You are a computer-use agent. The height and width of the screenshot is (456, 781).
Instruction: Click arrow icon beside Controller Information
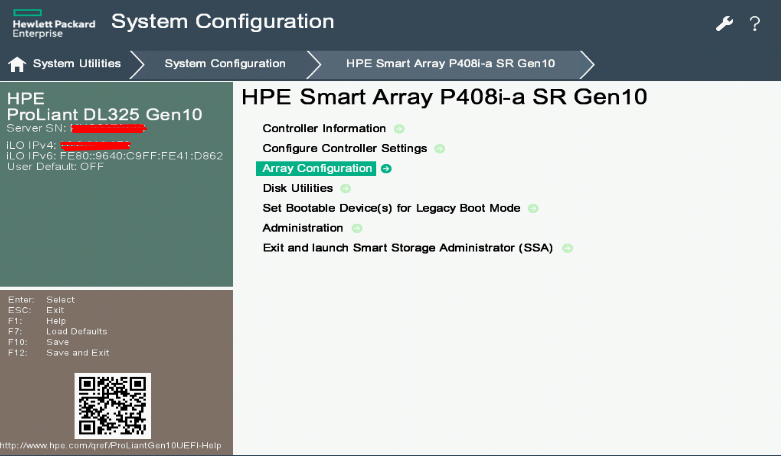click(x=399, y=129)
